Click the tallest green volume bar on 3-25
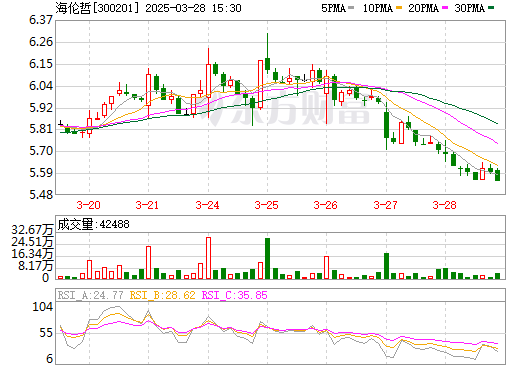This screenshot has height=365, width=520. (267, 258)
